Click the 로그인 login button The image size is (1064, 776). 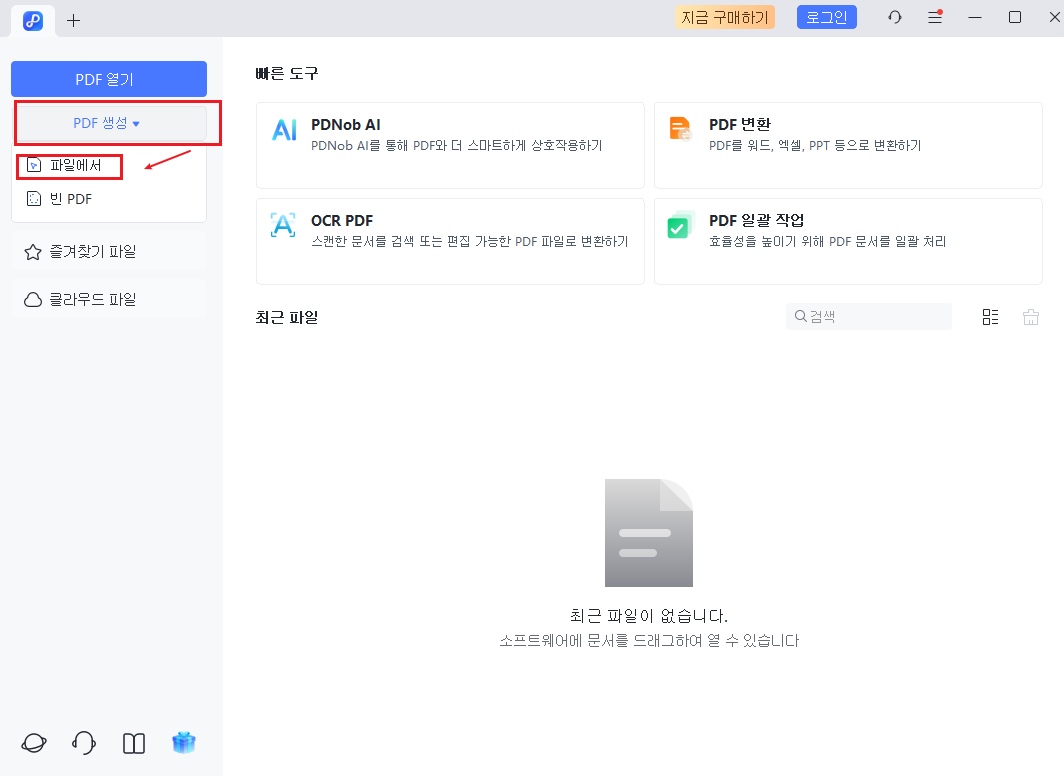click(x=826, y=17)
